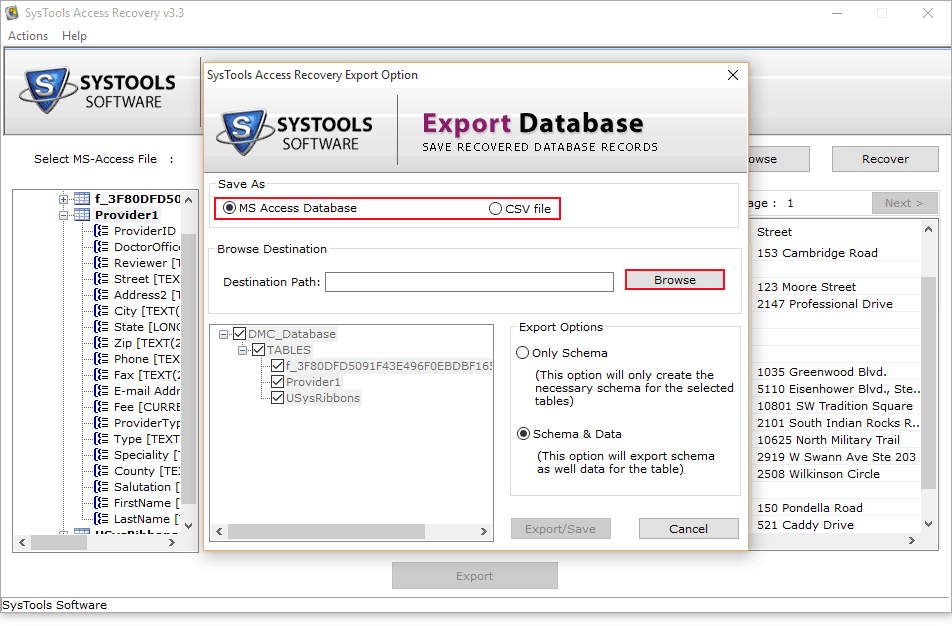Click the ProviderID field icon
This screenshot has height=626, width=952.
pyautogui.click(x=101, y=231)
